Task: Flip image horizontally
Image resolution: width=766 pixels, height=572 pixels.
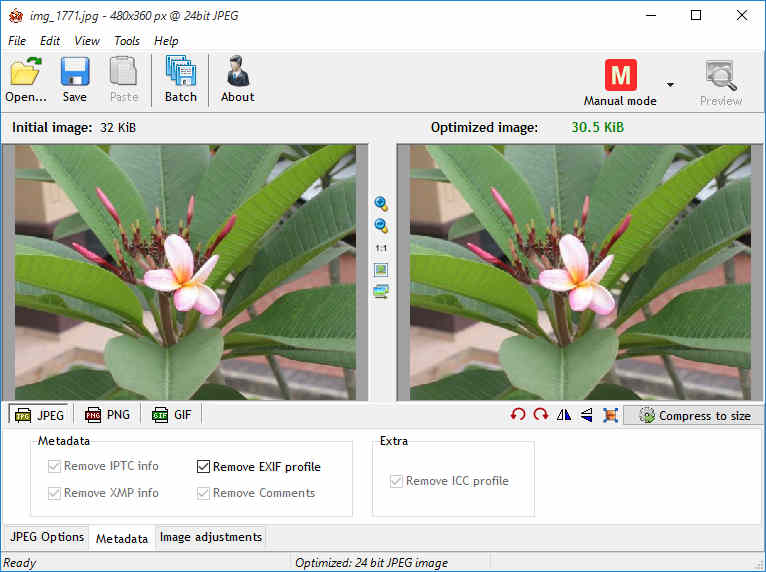Action: click(x=564, y=415)
